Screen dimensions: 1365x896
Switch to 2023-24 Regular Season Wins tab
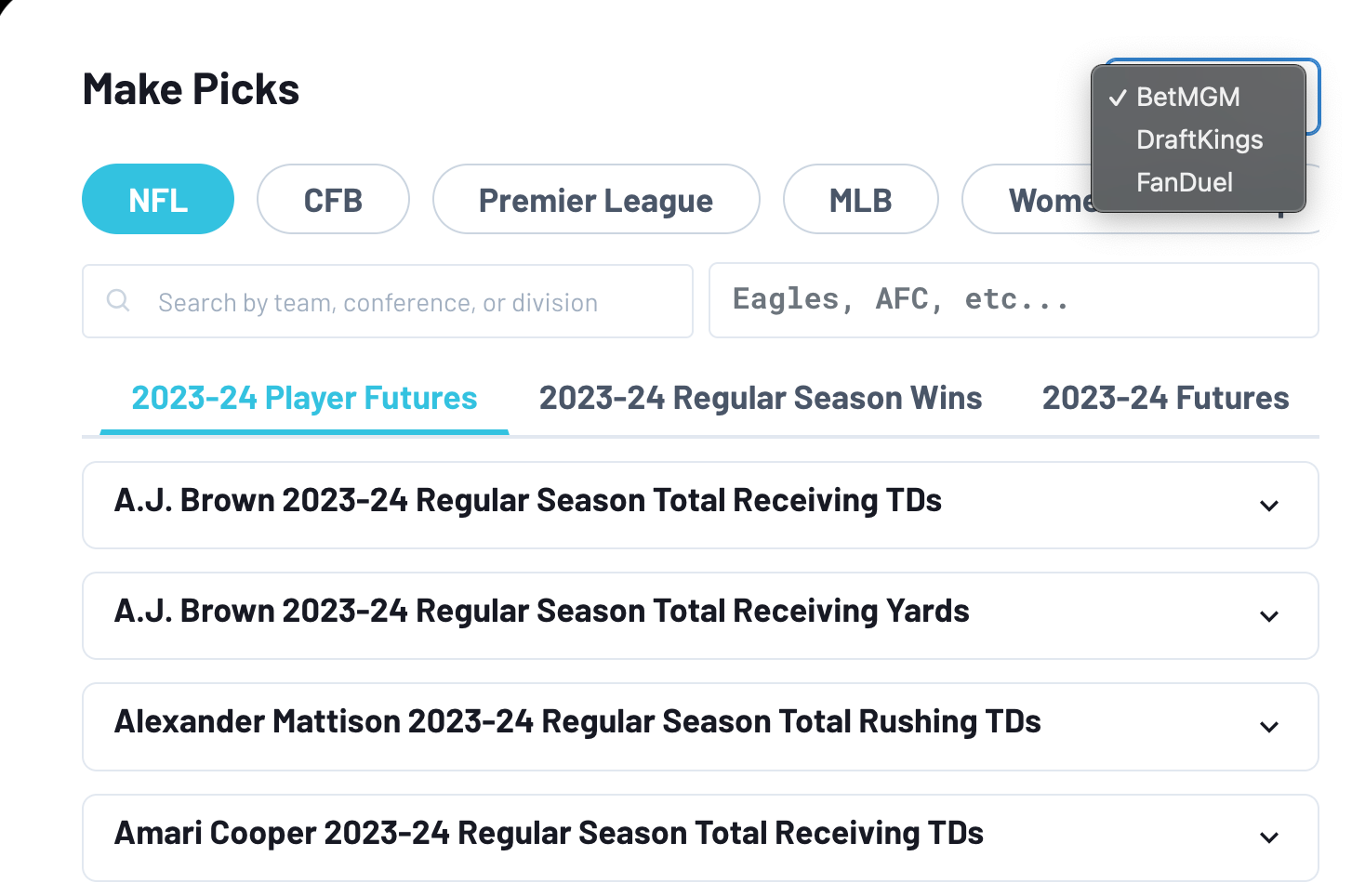click(x=761, y=398)
